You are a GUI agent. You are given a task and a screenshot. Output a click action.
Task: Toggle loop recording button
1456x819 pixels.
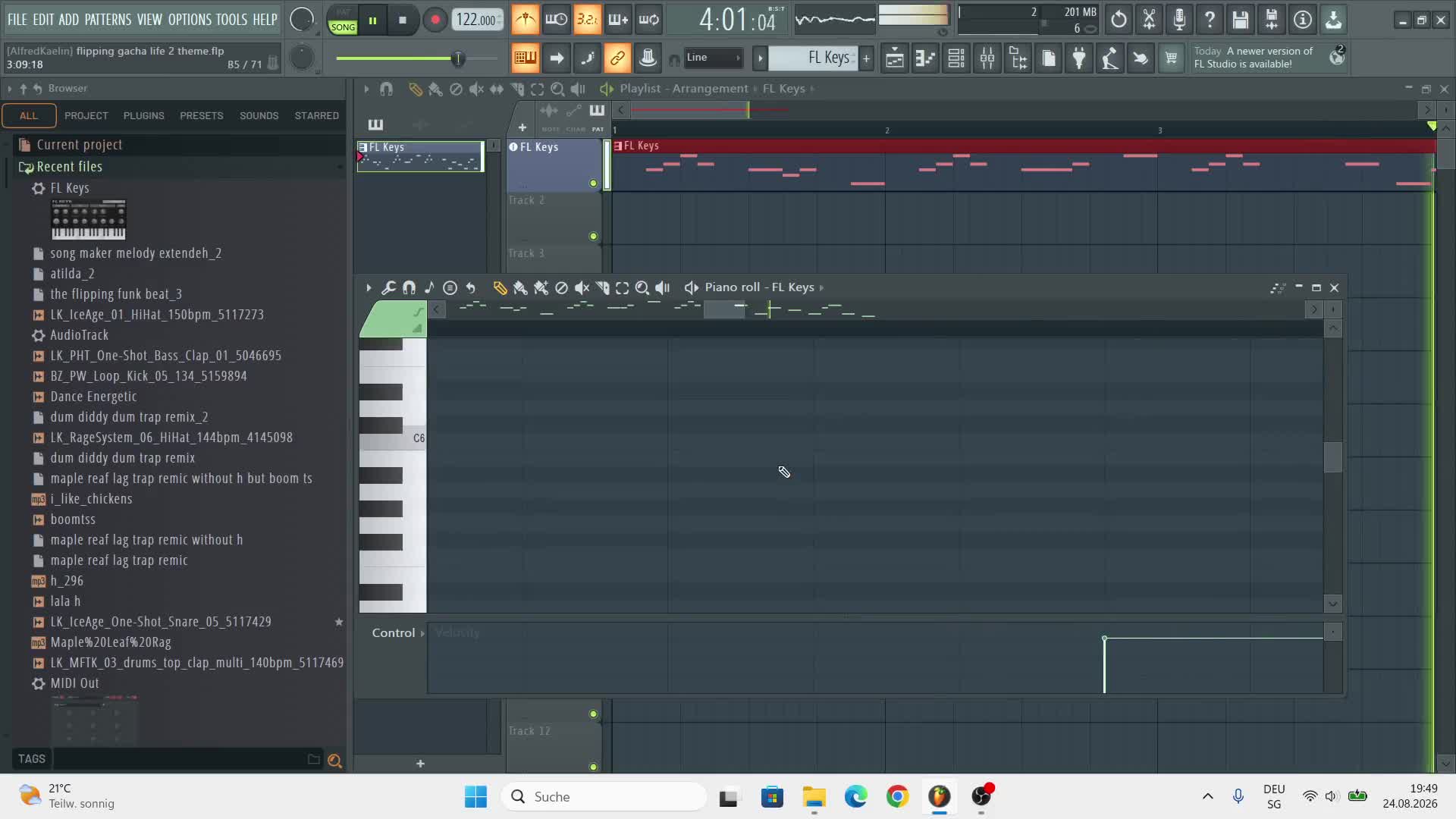pos(649,20)
